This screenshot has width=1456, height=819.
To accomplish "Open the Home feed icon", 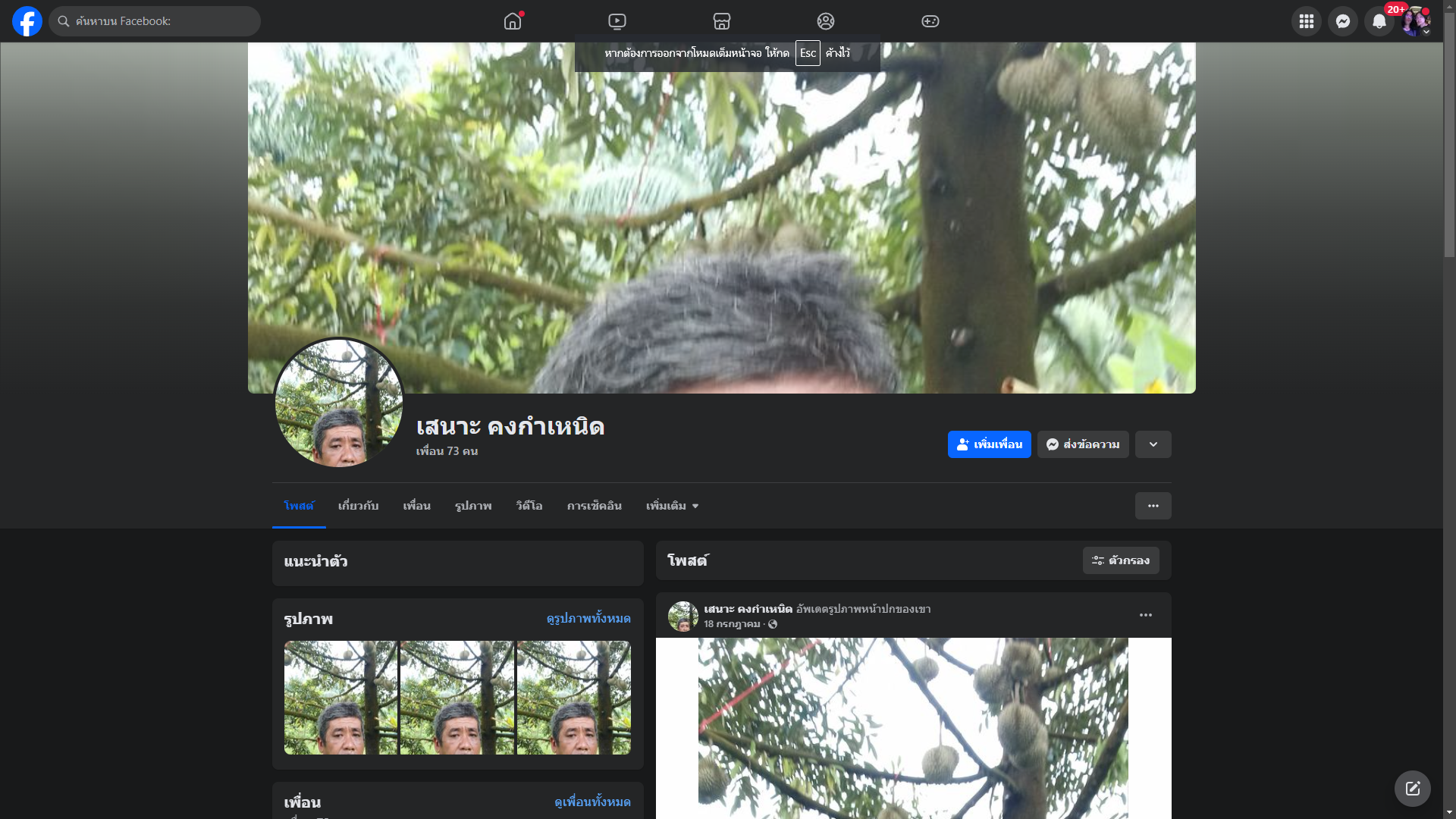I will [x=513, y=21].
